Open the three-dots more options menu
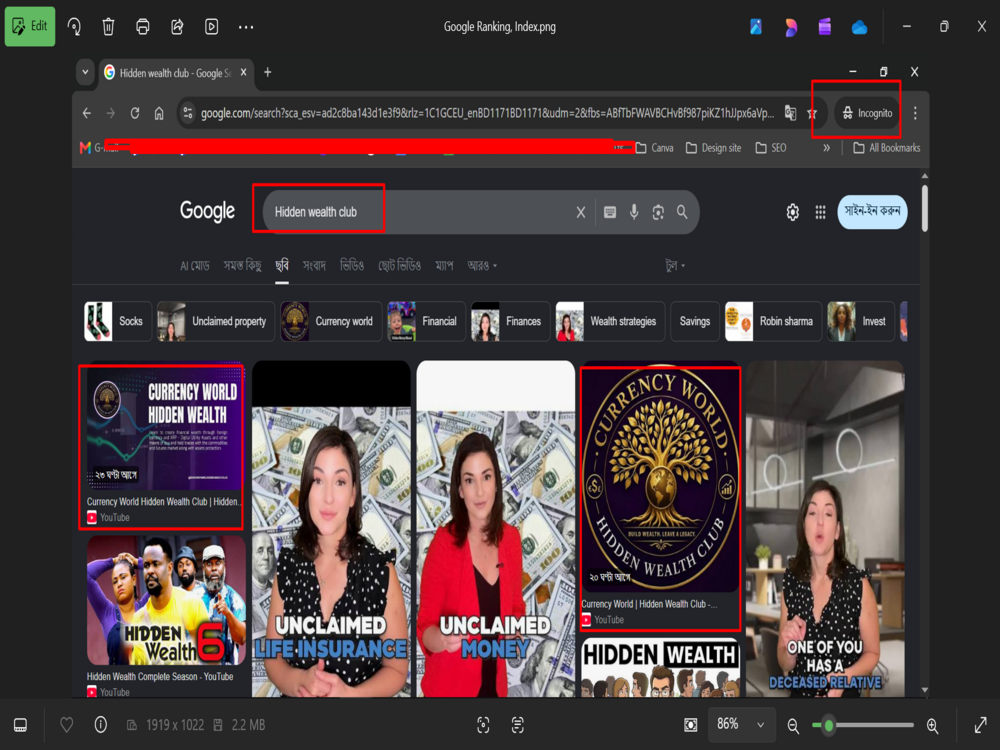 [246, 27]
